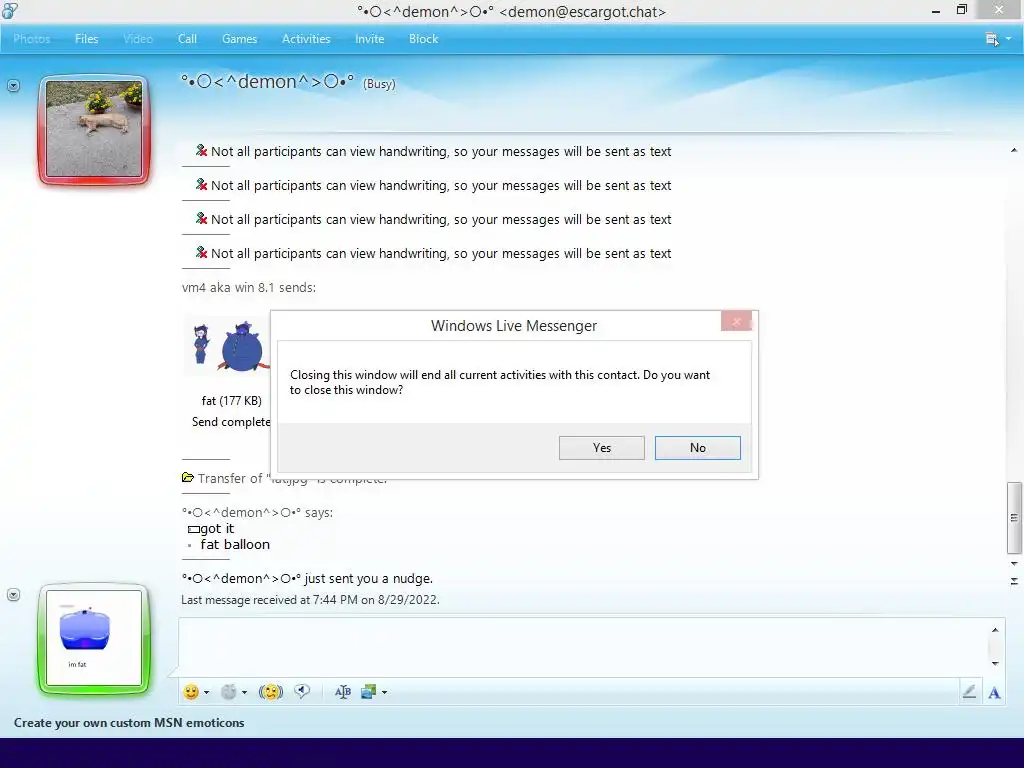The width and height of the screenshot is (1024, 768).
Task: Block this contact
Action: tap(423, 39)
